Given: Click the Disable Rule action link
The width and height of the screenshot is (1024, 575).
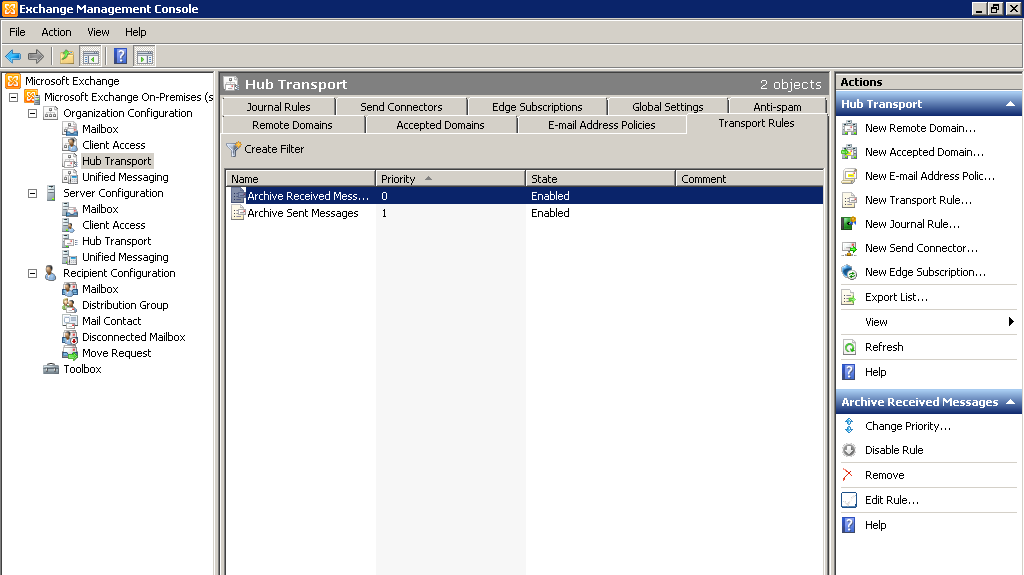Looking at the screenshot, I should 894,450.
